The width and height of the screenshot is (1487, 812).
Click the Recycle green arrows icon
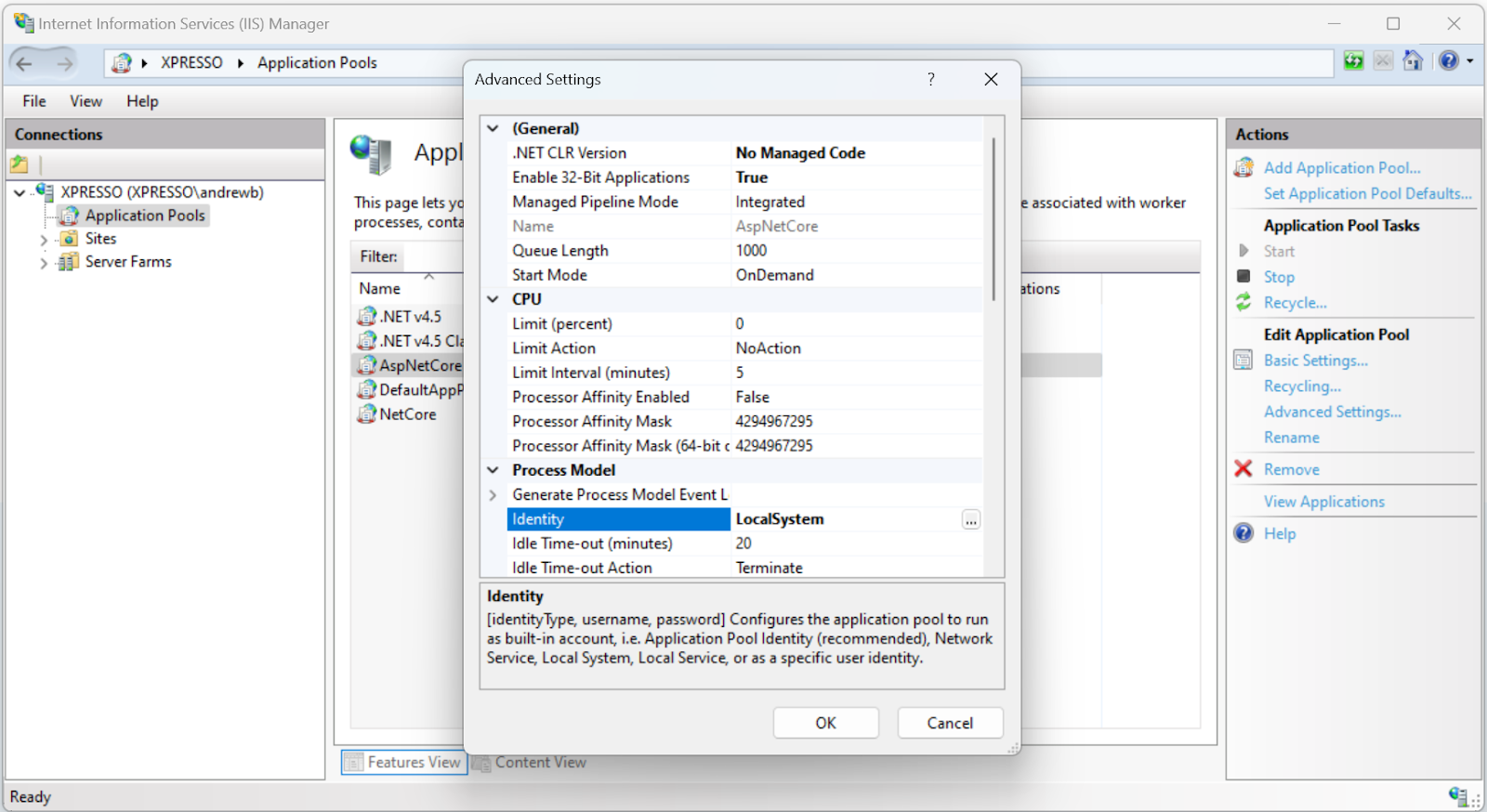point(1244,302)
